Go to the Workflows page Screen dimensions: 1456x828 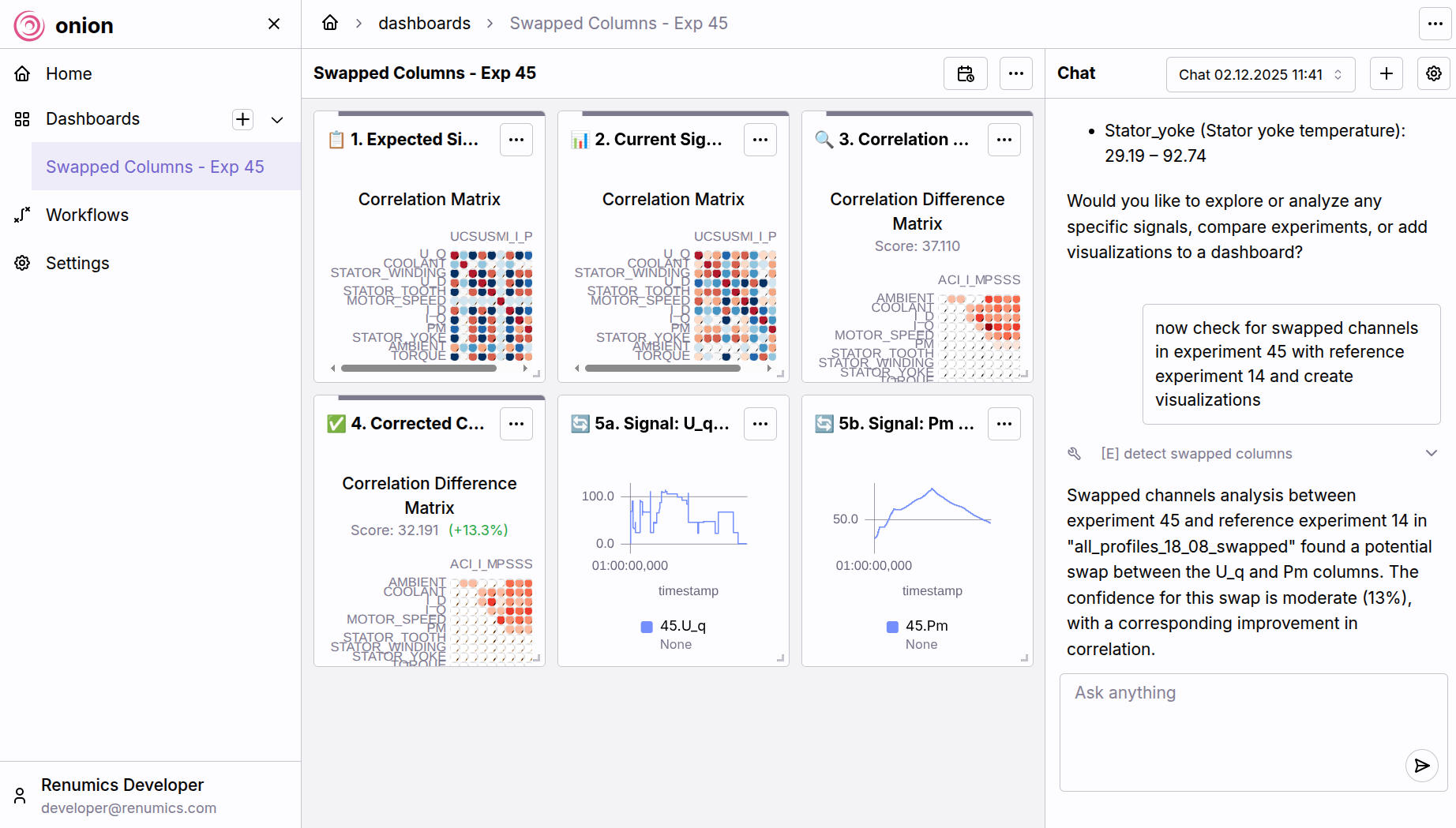click(87, 215)
